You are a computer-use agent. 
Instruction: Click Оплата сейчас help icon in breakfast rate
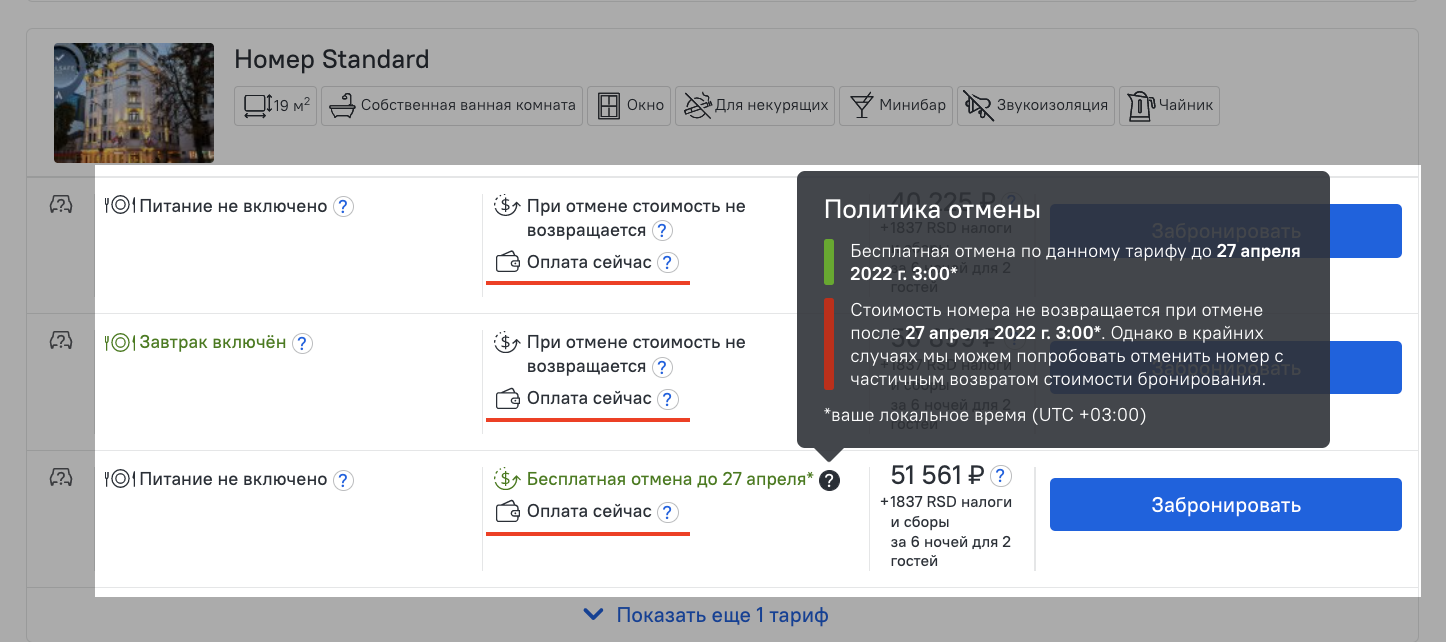click(668, 399)
